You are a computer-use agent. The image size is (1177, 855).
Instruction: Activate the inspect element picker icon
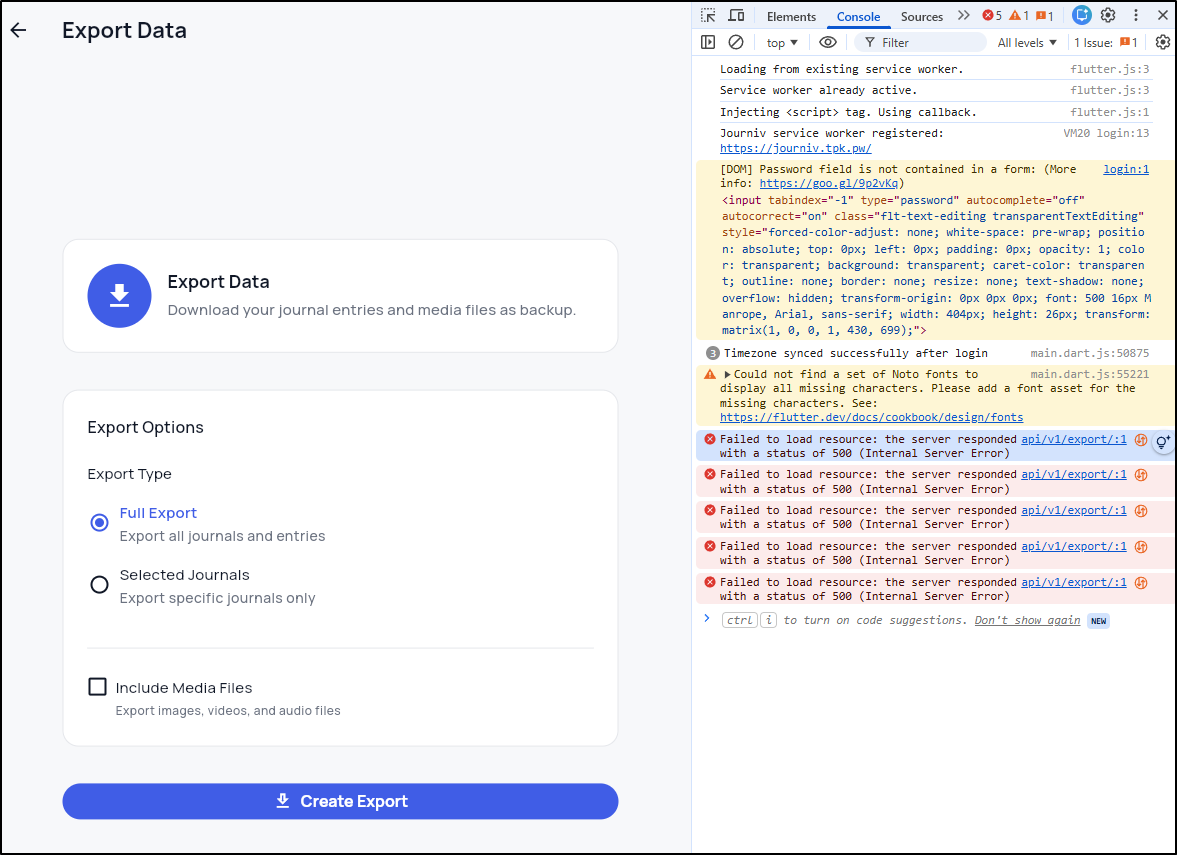click(708, 16)
